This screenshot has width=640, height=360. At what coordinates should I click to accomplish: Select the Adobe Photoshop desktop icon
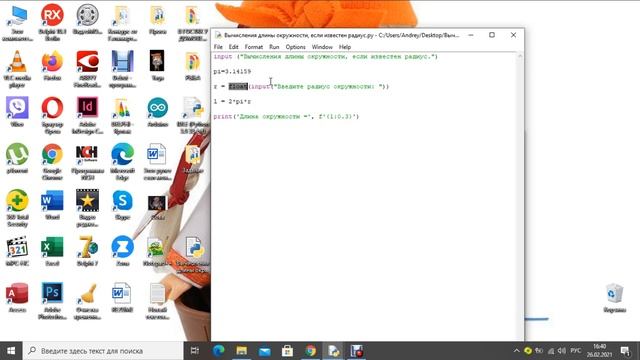coord(52,301)
